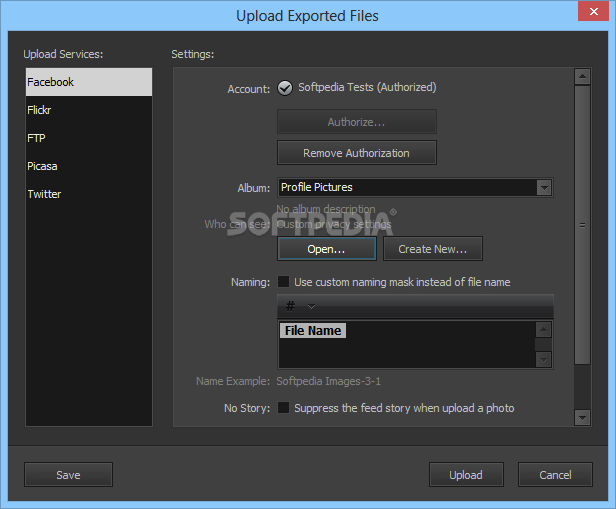Image resolution: width=616 pixels, height=509 pixels.
Task: Open the Album dropdown list
Action: click(x=544, y=187)
